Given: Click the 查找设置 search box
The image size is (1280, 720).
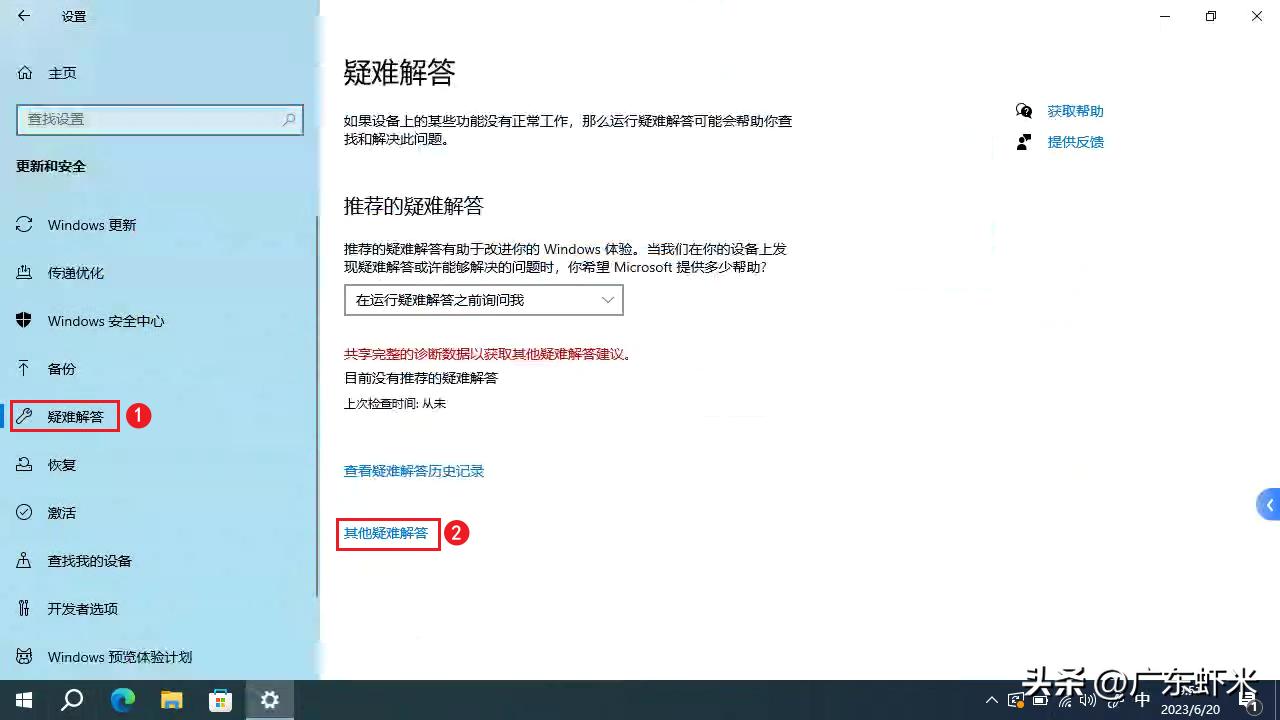Looking at the screenshot, I should coord(160,119).
